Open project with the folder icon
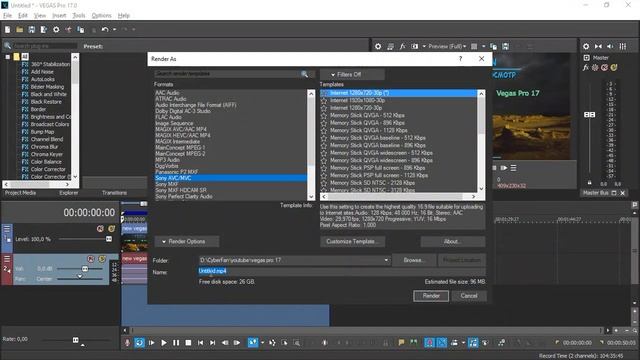 (20, 29)
